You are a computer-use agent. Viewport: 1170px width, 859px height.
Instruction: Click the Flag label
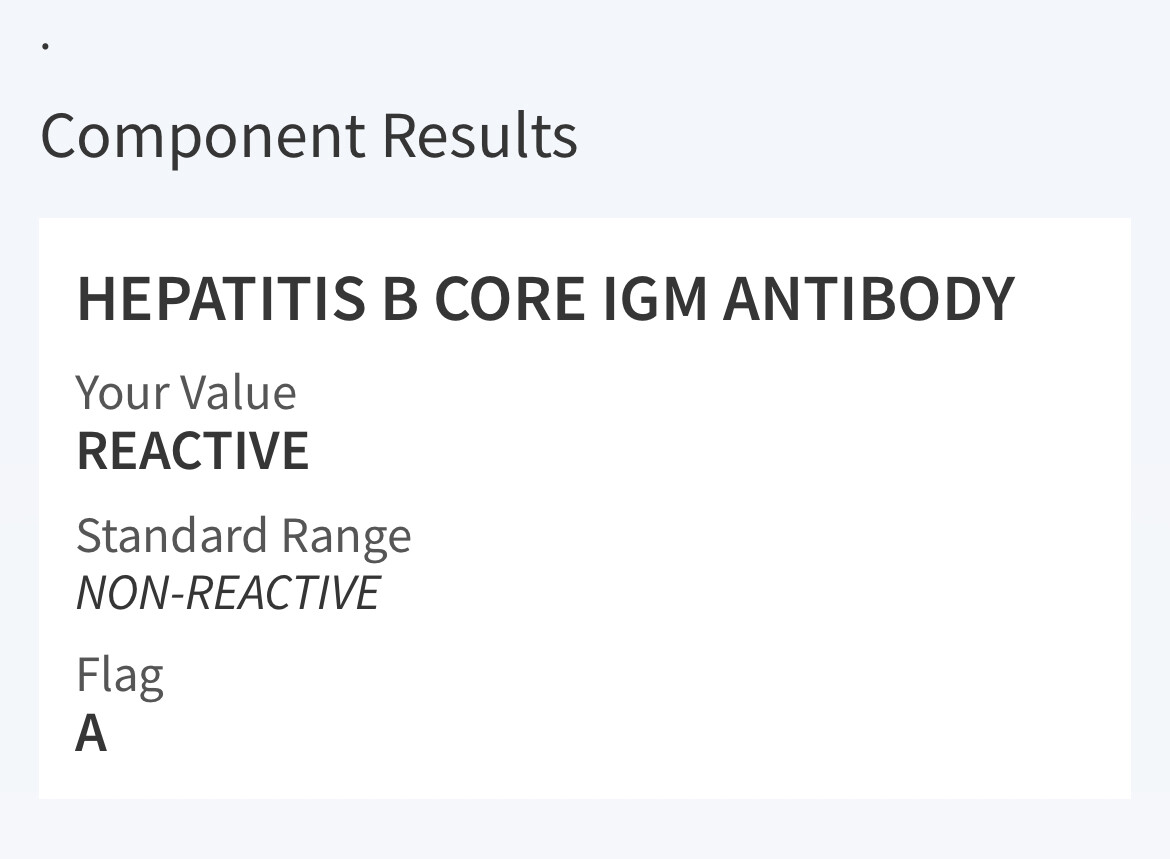tap(120, 677)
